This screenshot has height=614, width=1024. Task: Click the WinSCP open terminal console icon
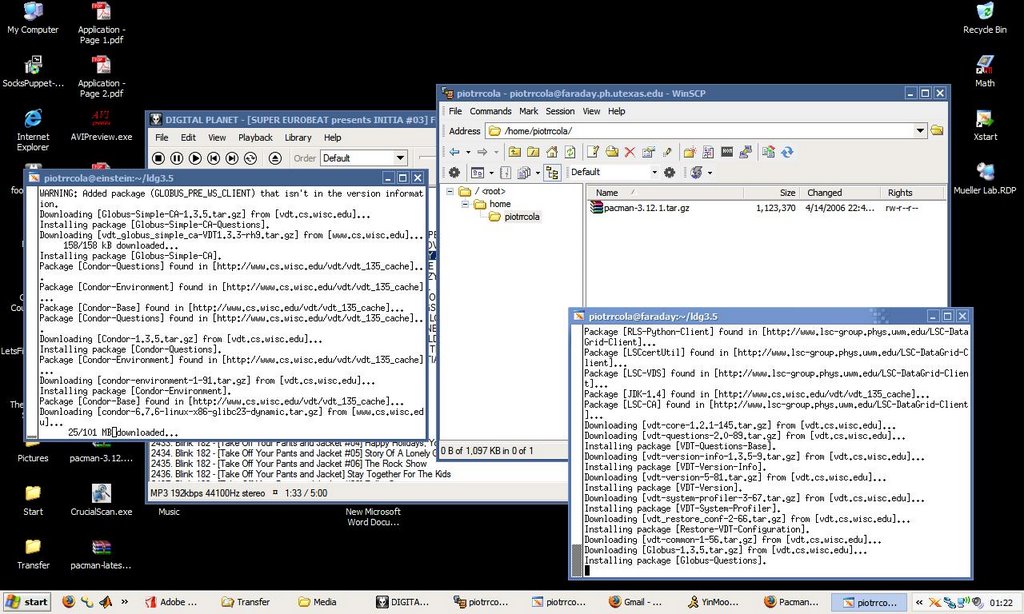[727, 152]
